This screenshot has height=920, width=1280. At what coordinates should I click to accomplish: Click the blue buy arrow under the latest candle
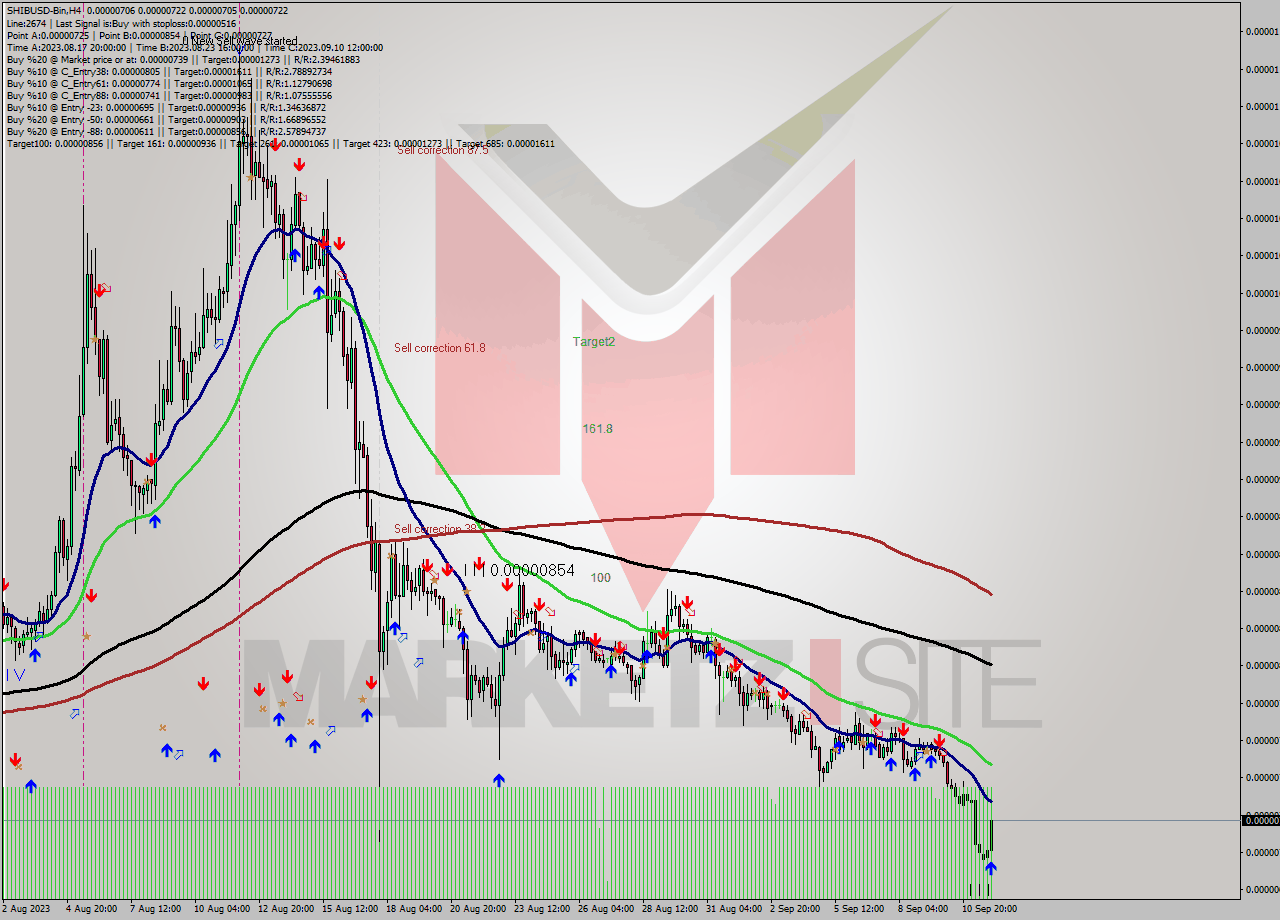click(990, 868)
